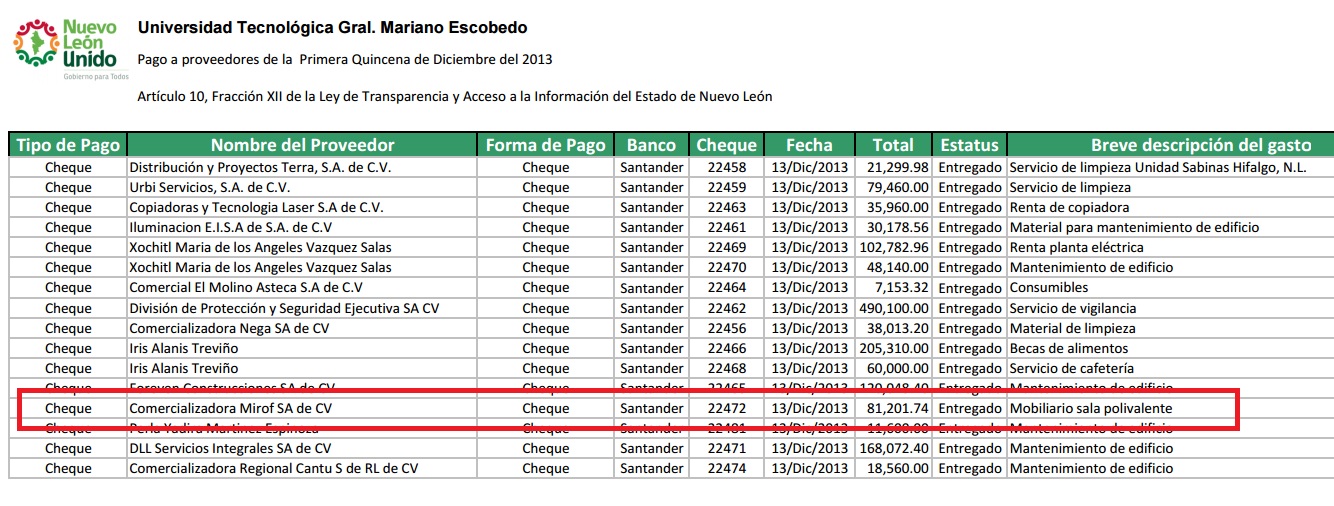Select Iris Alanis Treviño Becas de alimentos row

point(183,348)
